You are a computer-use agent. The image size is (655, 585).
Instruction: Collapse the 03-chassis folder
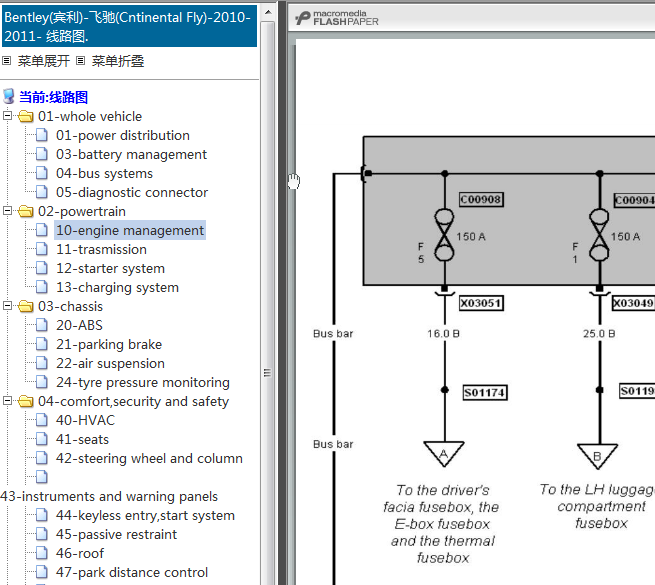8,306
